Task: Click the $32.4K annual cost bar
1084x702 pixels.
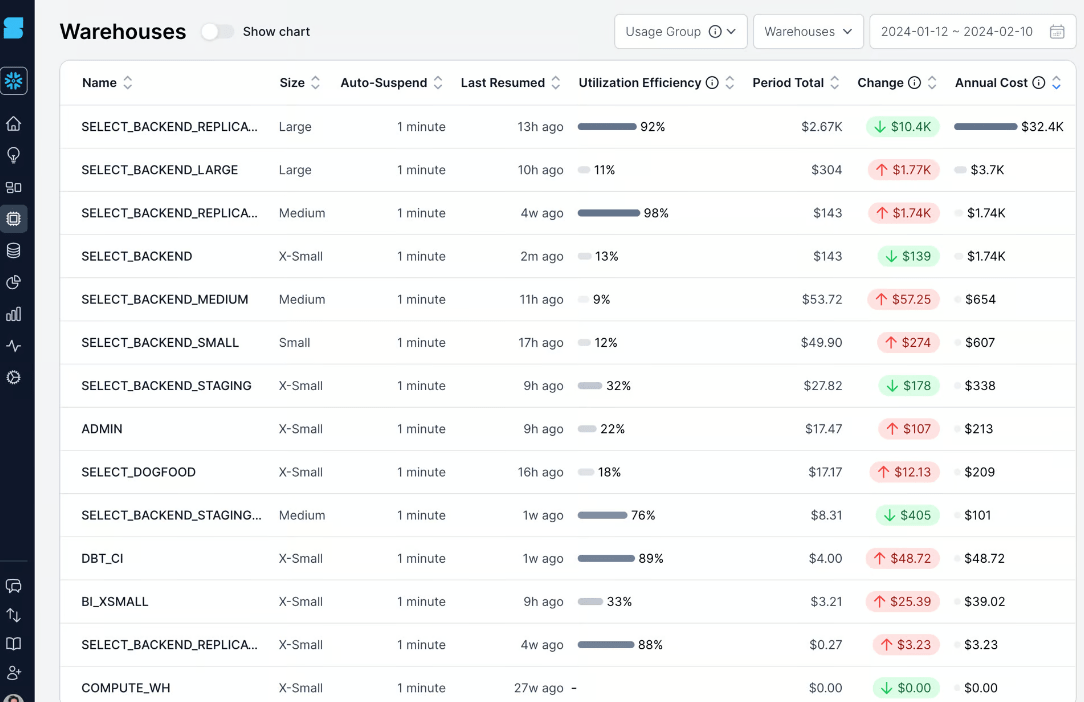Action: (x=986, y=127)
